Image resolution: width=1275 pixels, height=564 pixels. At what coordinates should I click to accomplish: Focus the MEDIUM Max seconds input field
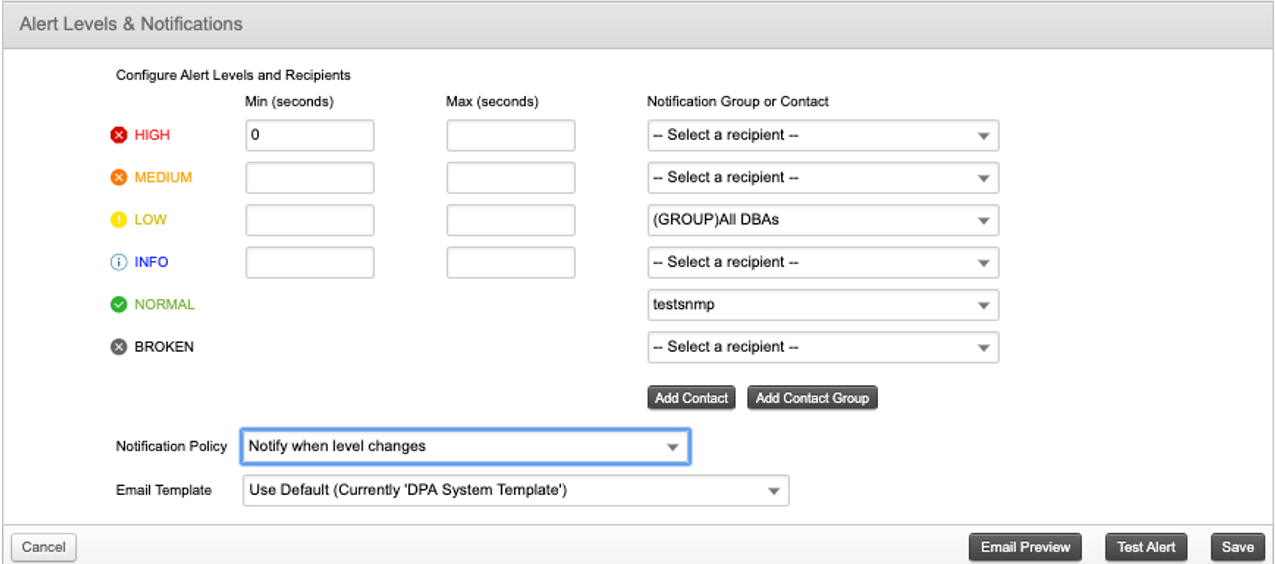tap(510, 178)
